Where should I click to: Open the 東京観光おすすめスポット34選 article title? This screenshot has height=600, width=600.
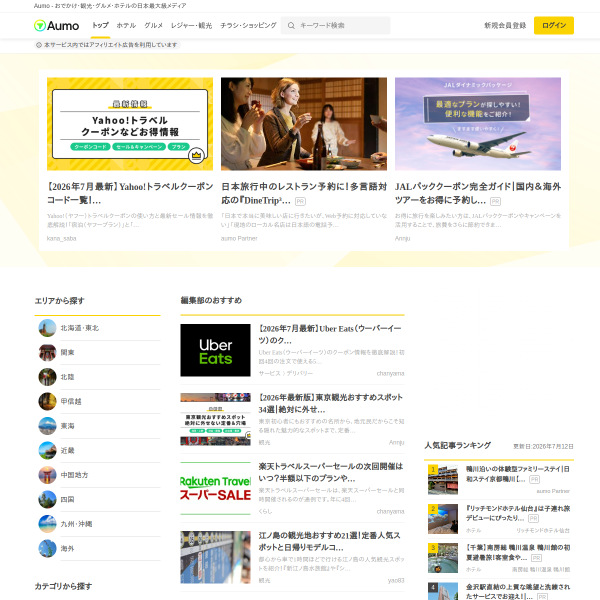tap(331, 403)
